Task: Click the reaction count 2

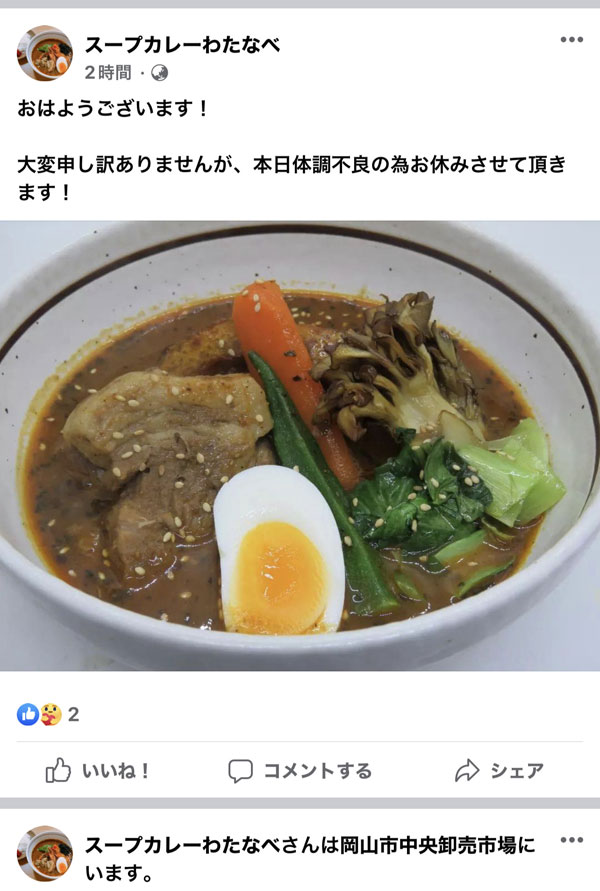Action: (x=73, y=714)
